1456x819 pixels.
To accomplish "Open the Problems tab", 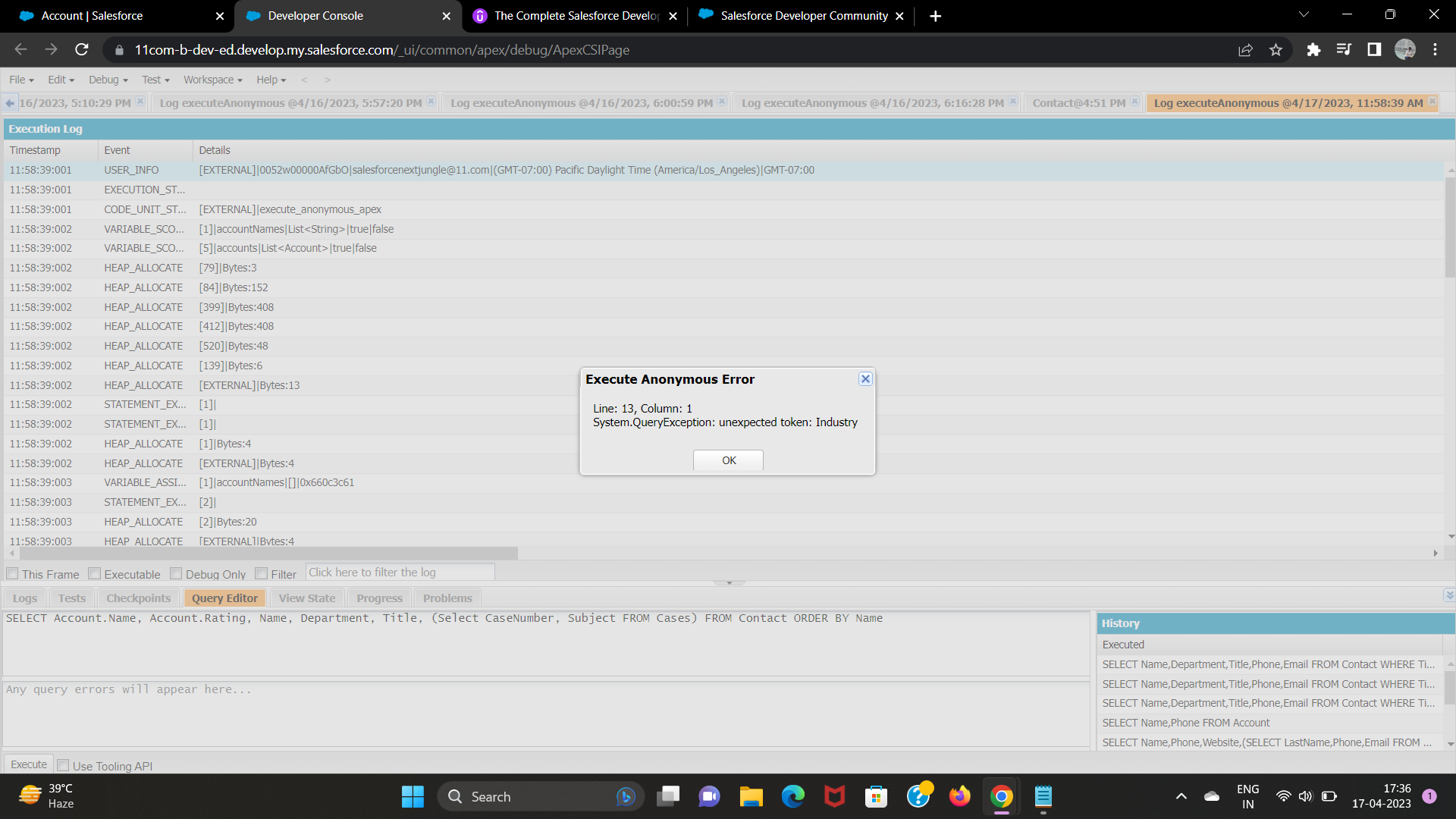I will click(447, 598).
